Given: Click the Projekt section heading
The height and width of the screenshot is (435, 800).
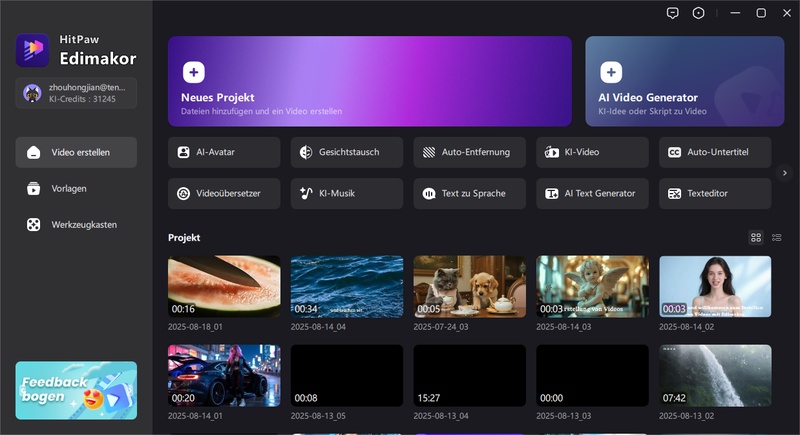Looking at the screenshot, I should (184, 238).
